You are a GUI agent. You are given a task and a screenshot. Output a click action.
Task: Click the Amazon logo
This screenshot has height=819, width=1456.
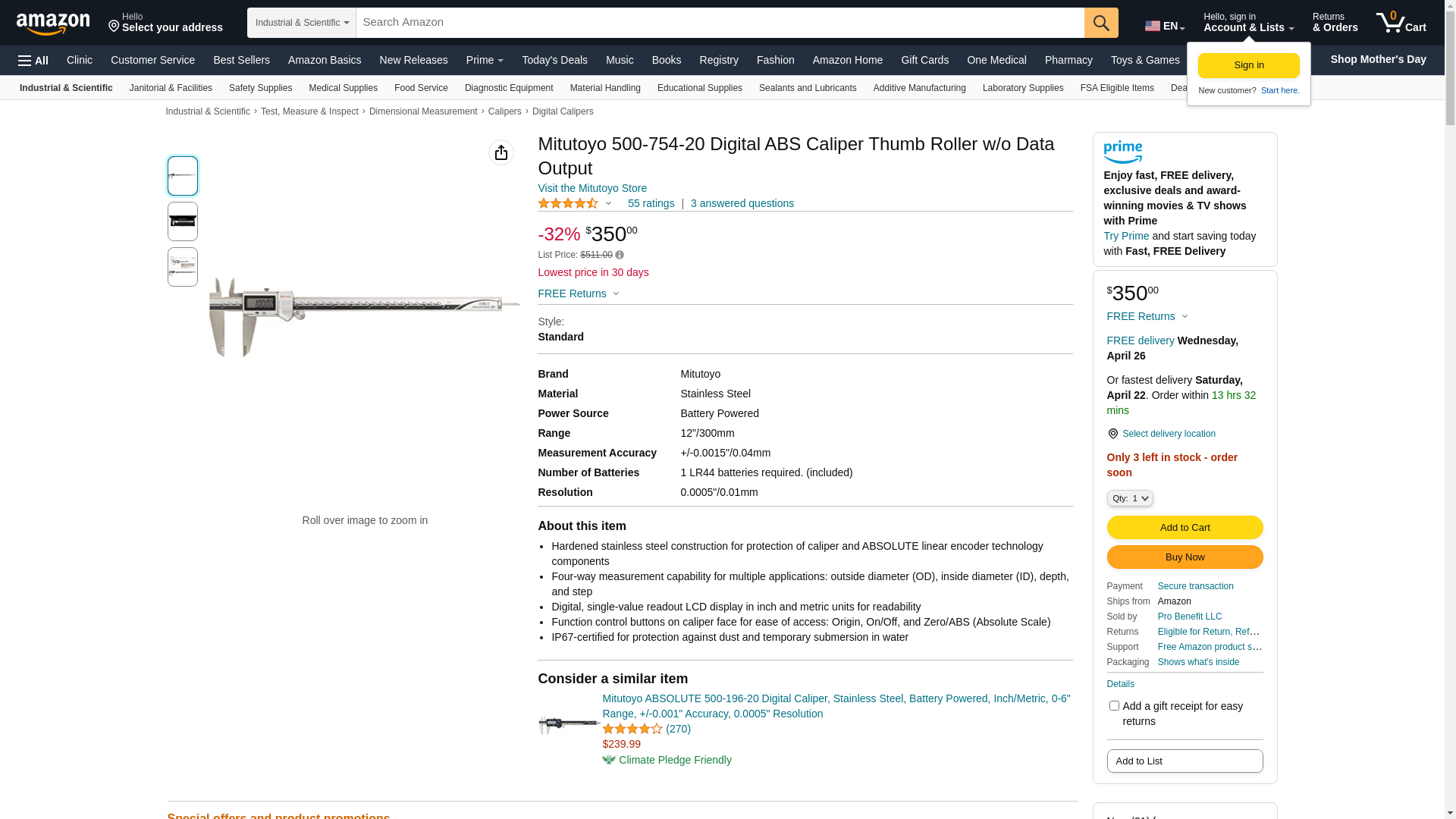53,24
